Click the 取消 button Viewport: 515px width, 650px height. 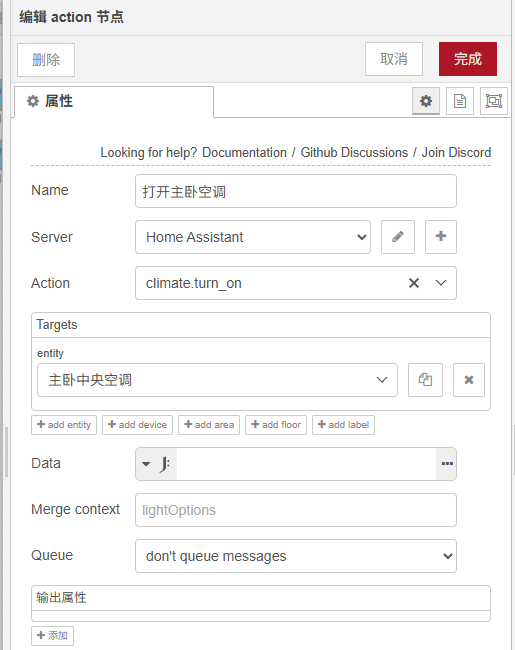[394, 59]
